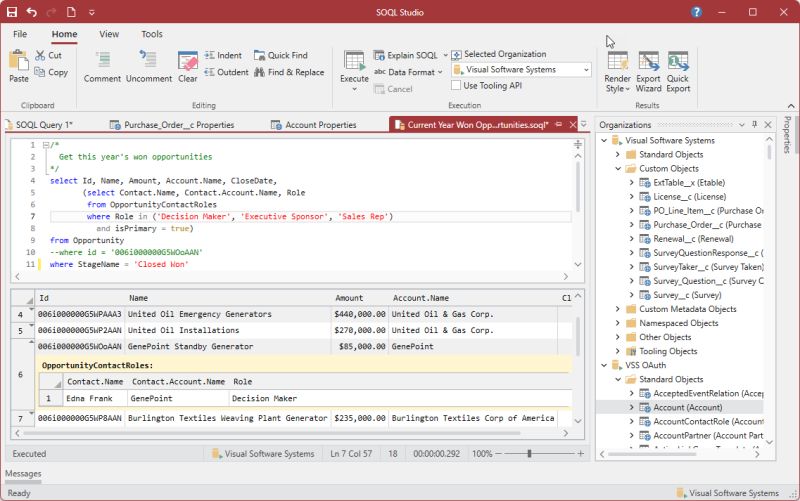
Task: Click the Cut scissors icon
Action: click(40, 55)
